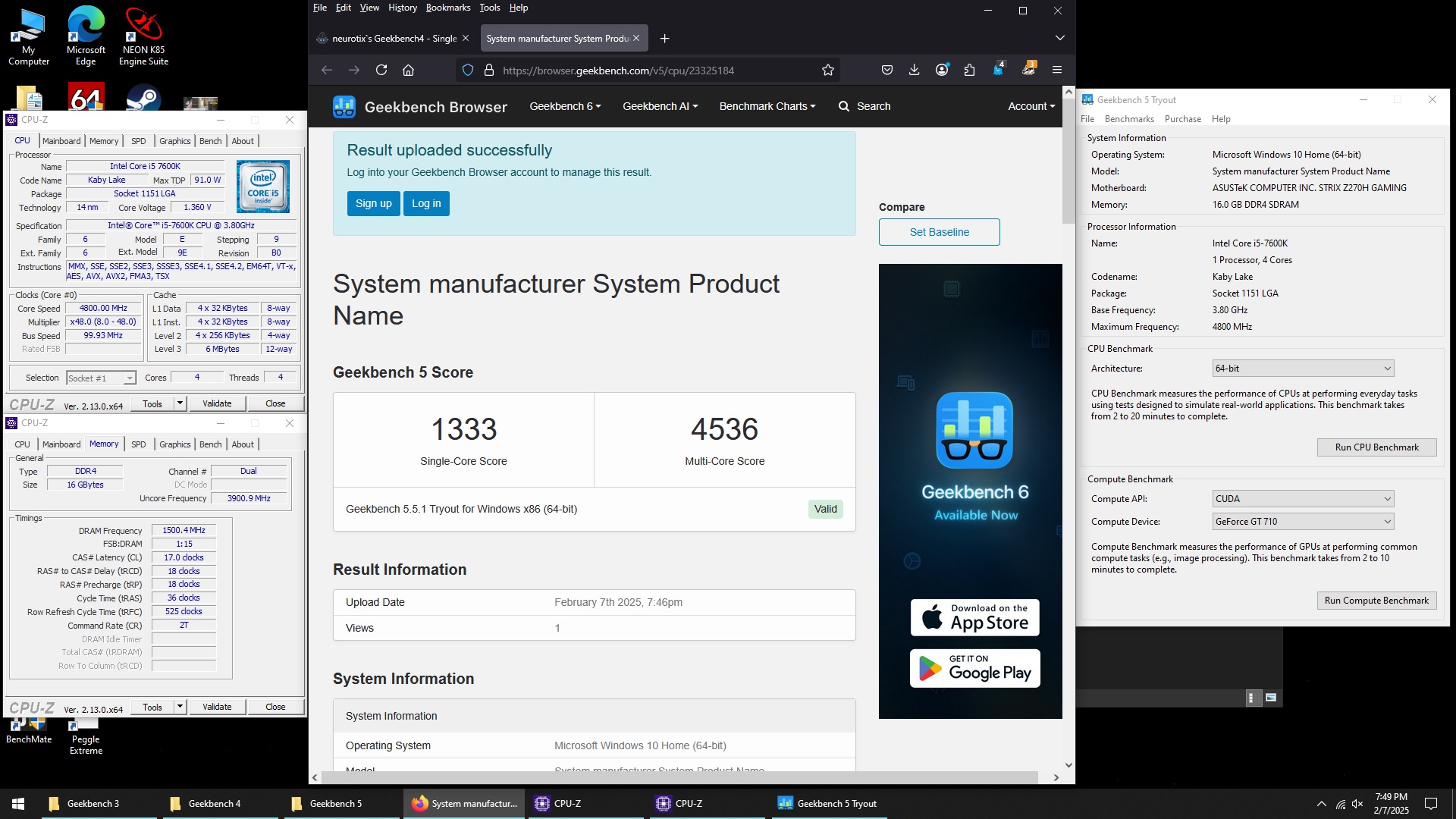Click the muted volume icon in system tray
Image resolution: width=1456 pixels, height=819 pixels.
pyautogui.click(x=1357, y=804)
